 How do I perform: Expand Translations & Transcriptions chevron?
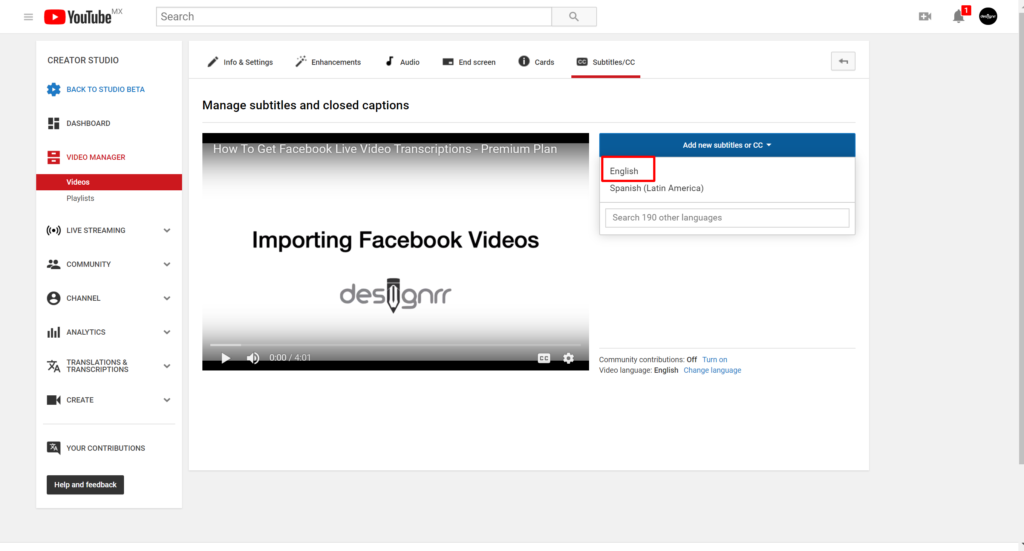tap(167, 366)
